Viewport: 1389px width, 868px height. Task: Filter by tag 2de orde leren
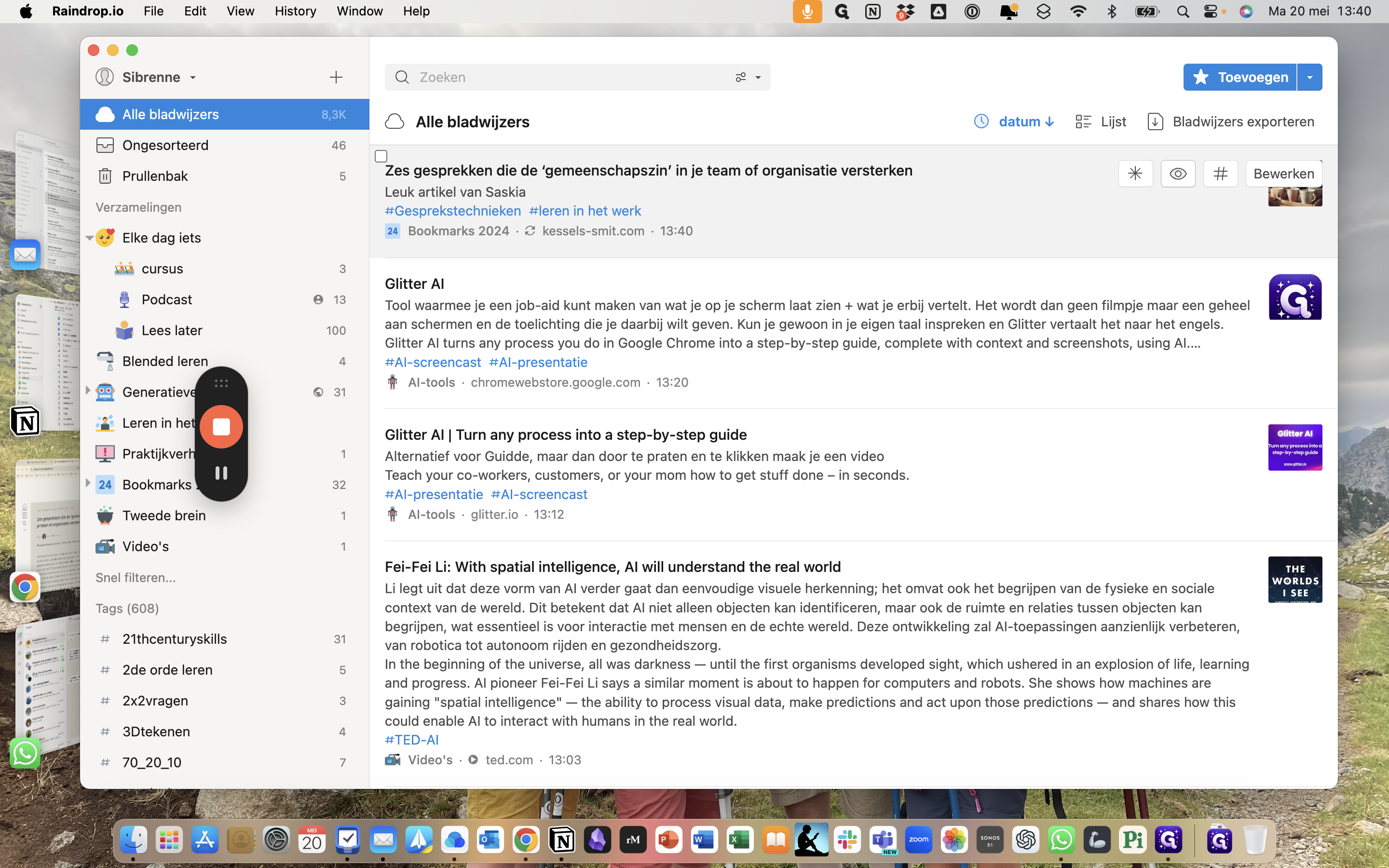(x=224, y=670)
